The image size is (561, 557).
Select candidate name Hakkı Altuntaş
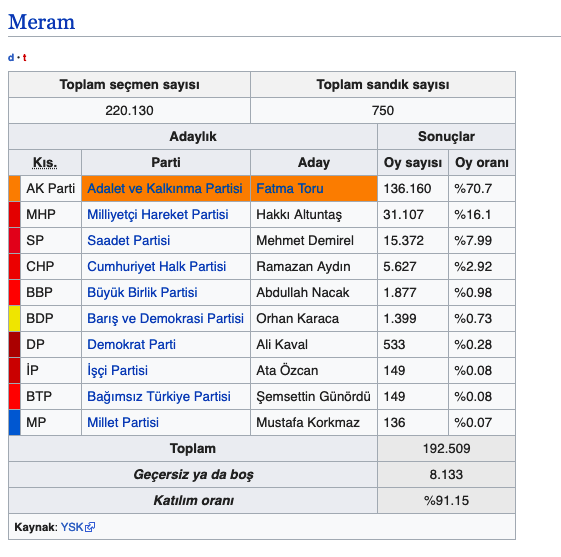pos(299,215)
